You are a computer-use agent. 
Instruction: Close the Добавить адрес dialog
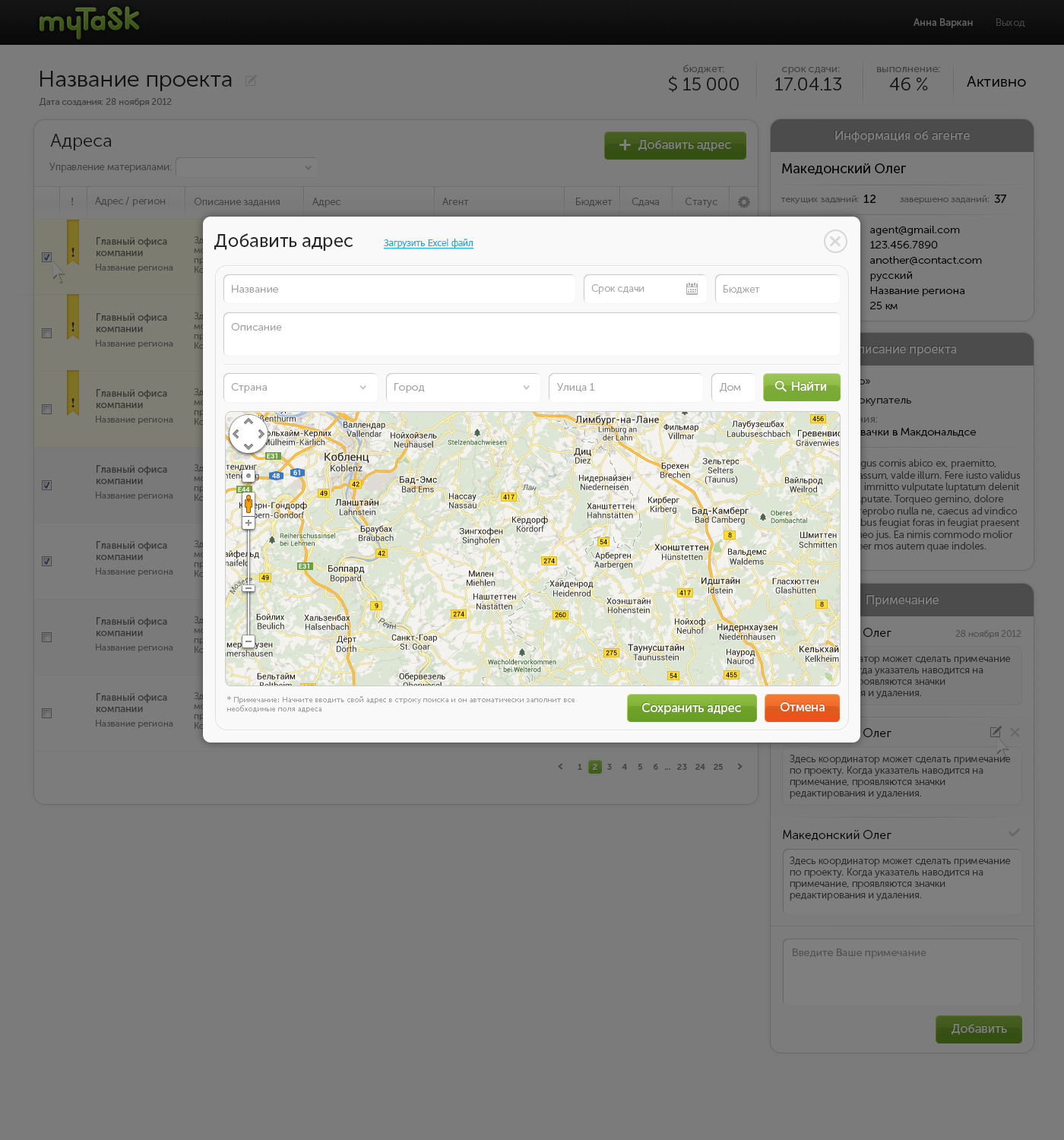(835, 242)
